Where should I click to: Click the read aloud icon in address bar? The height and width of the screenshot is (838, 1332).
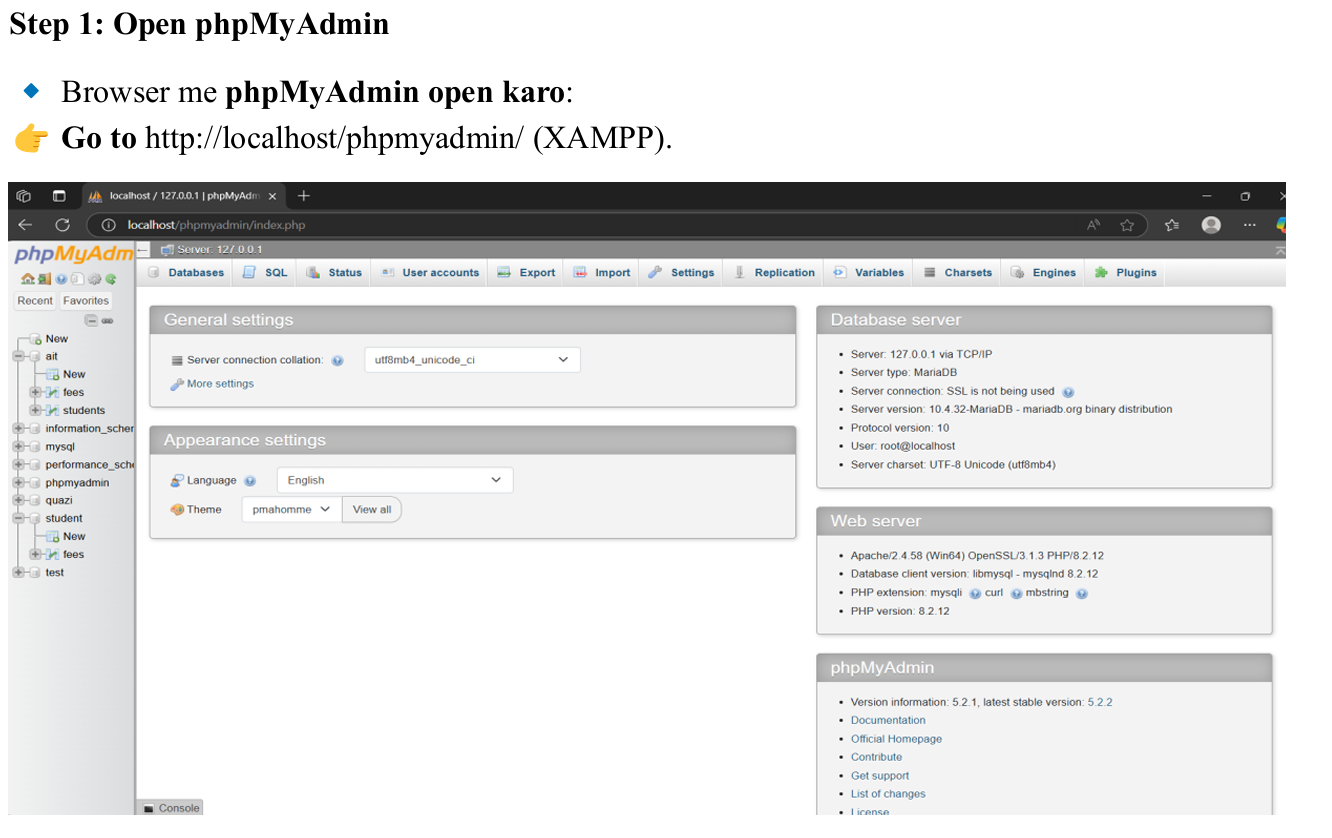click(1094, 225)
